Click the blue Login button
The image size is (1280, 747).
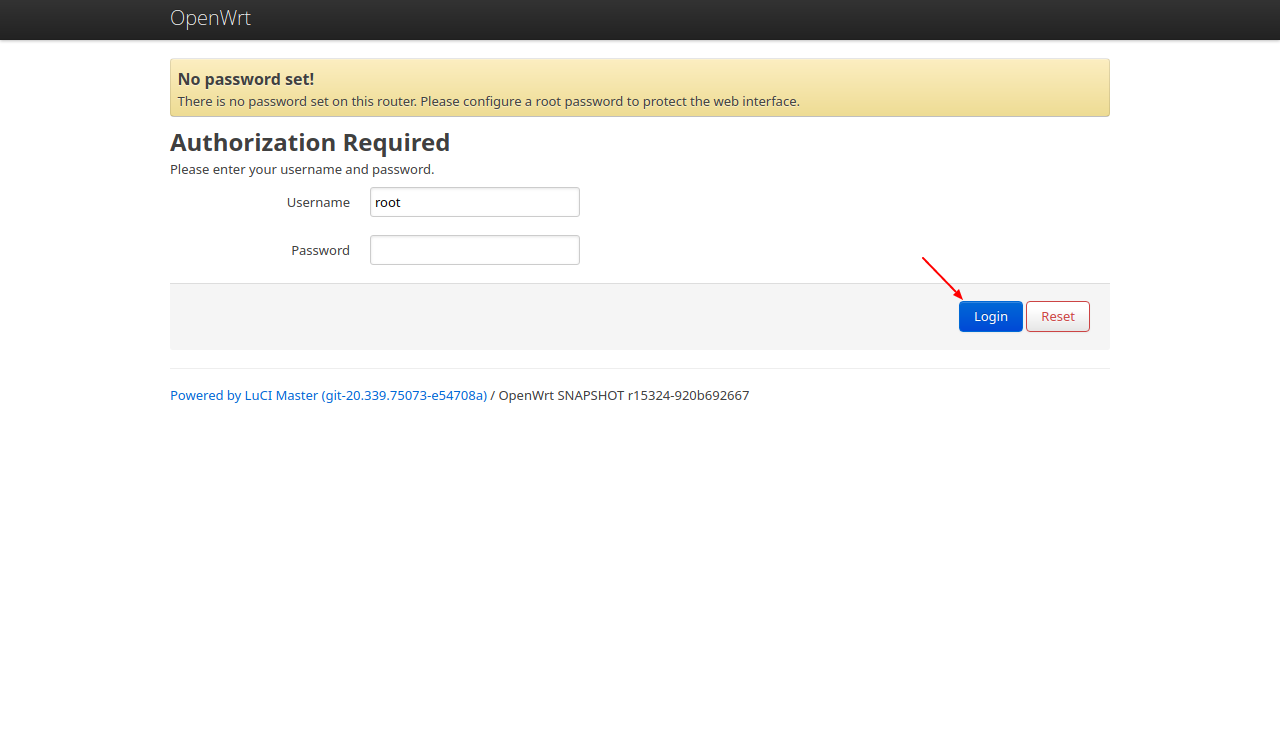(990, 316)
